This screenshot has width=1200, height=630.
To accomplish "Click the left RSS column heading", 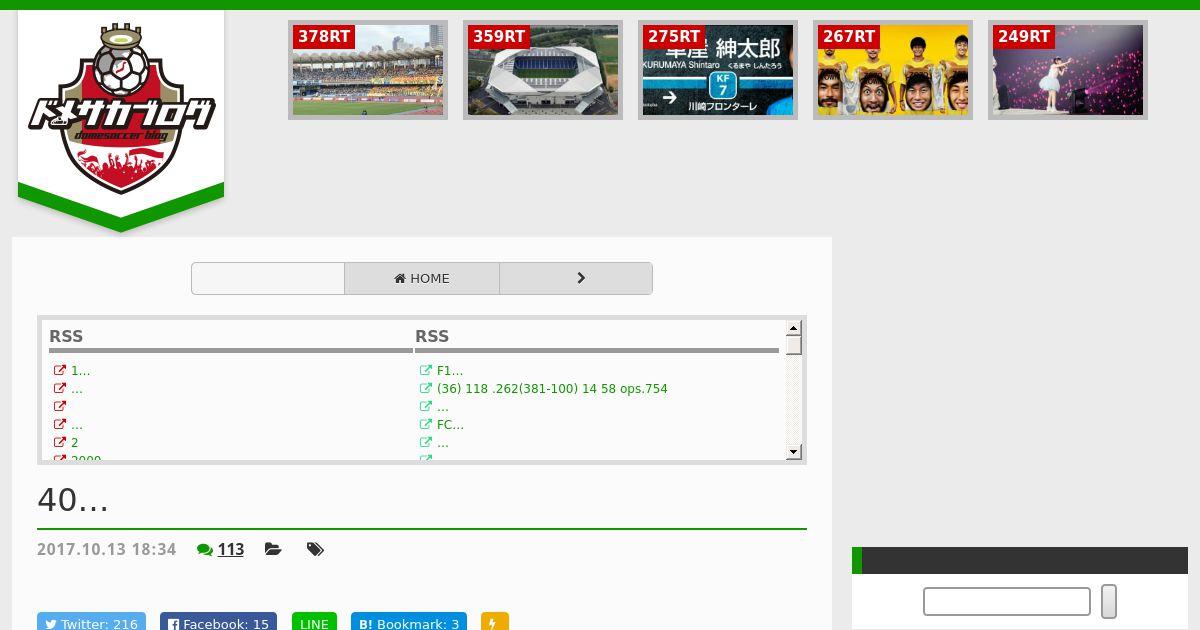I will [x=66, y=336].
